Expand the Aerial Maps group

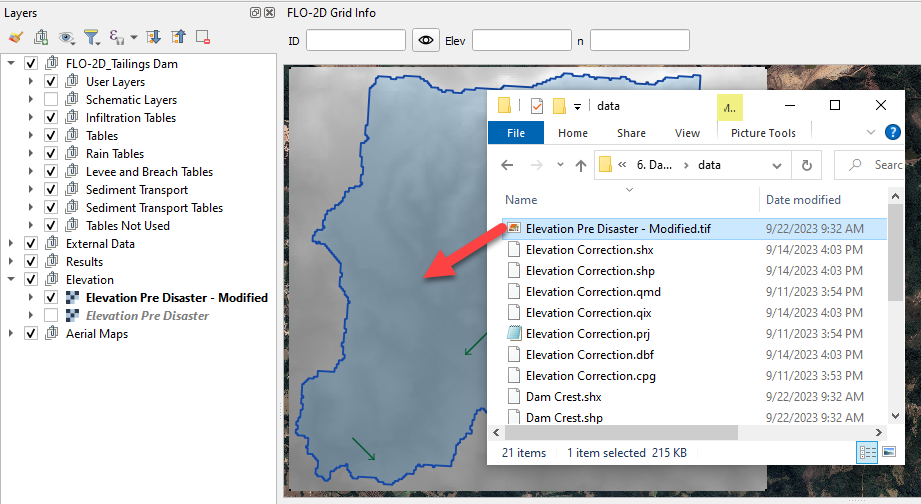click(x=12, y=334)
